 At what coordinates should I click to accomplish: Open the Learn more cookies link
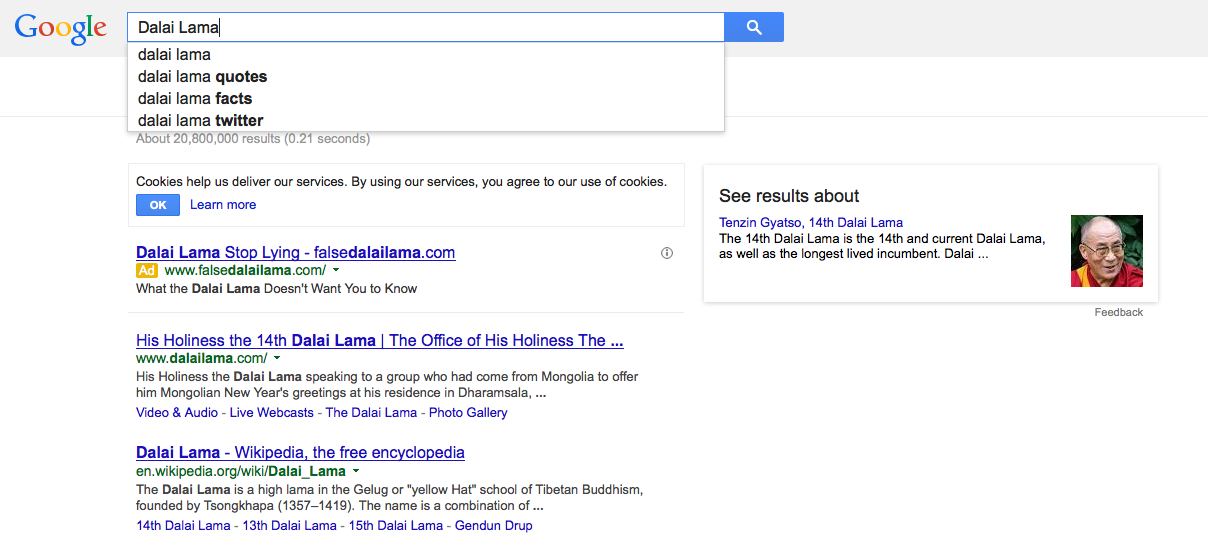(223, 205)
